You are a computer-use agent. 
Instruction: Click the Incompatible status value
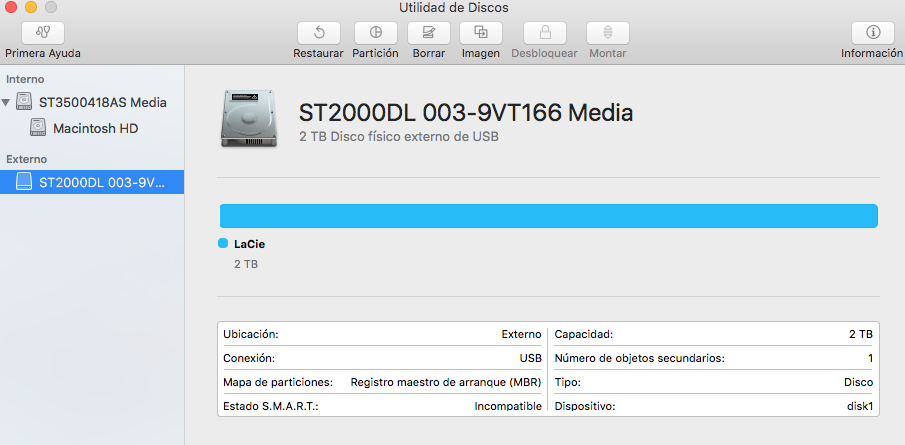pyautogui.click(x=508, y=406)
